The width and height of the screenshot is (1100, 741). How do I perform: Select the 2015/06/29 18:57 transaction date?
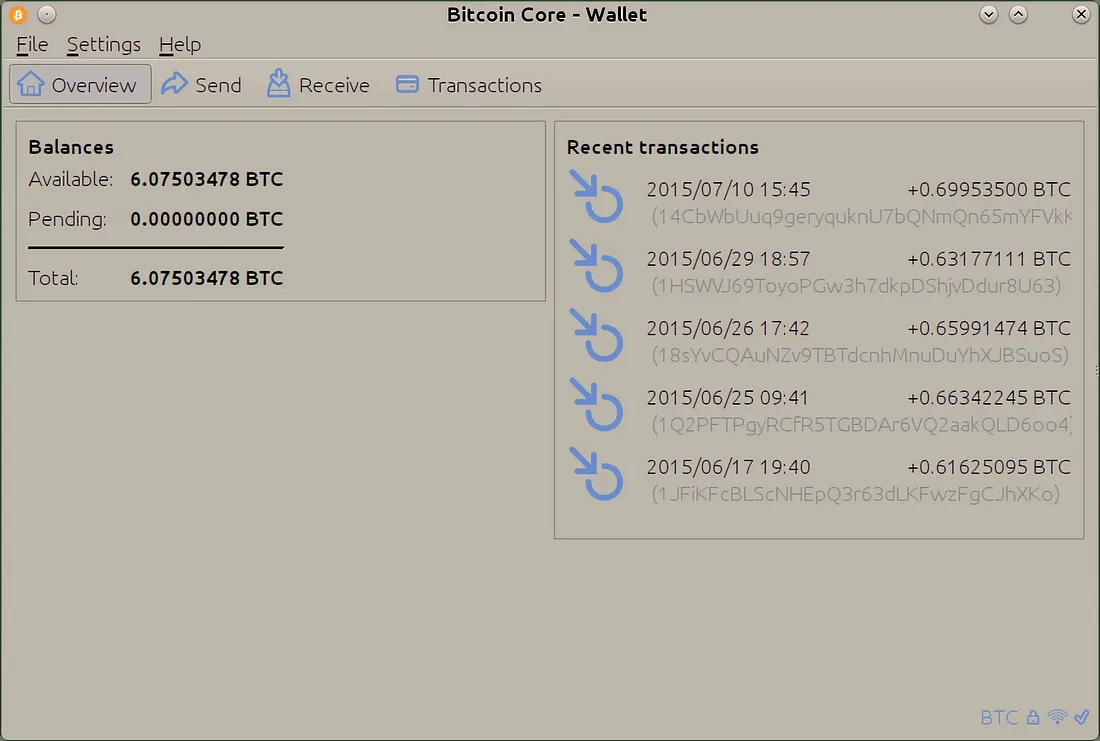[728, 259]
